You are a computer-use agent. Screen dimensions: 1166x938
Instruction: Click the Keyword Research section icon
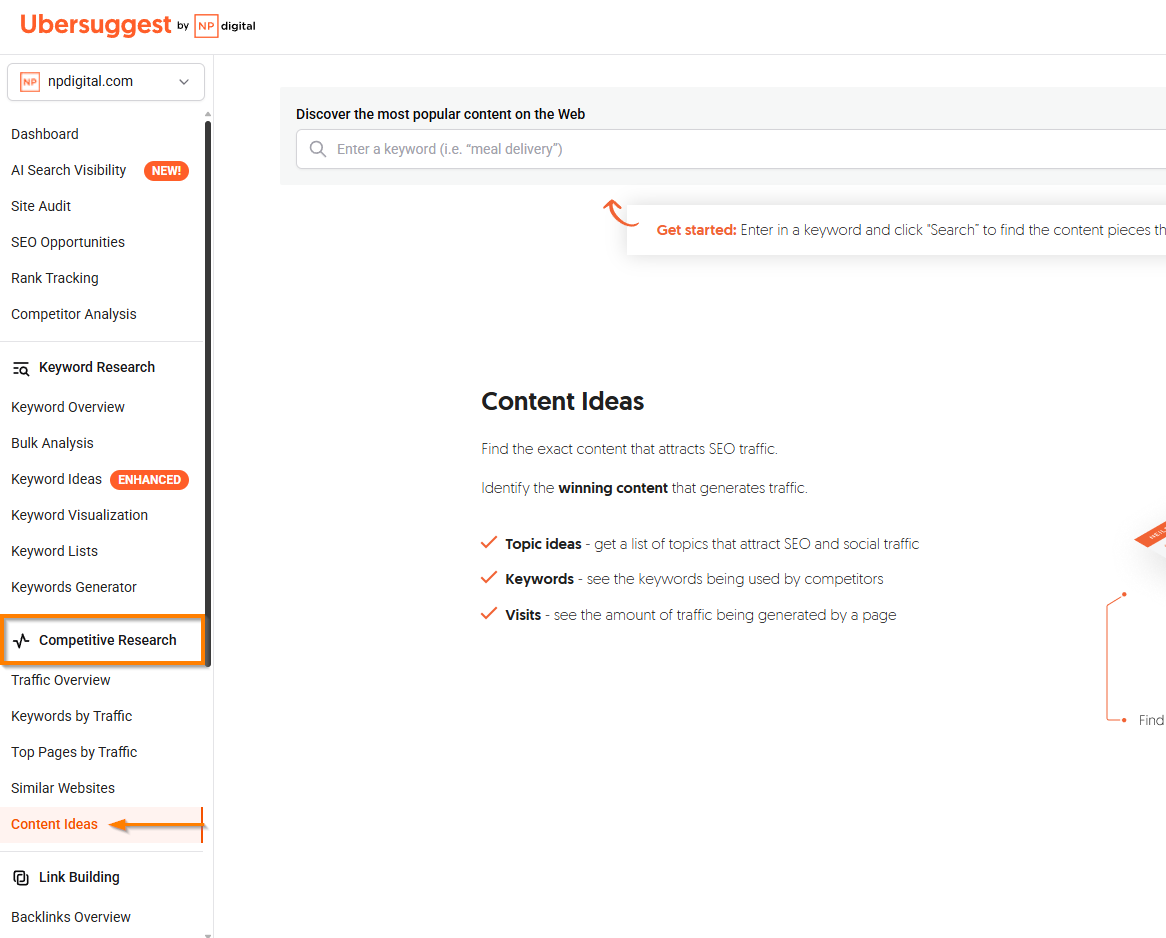click(x=21, y=368)
